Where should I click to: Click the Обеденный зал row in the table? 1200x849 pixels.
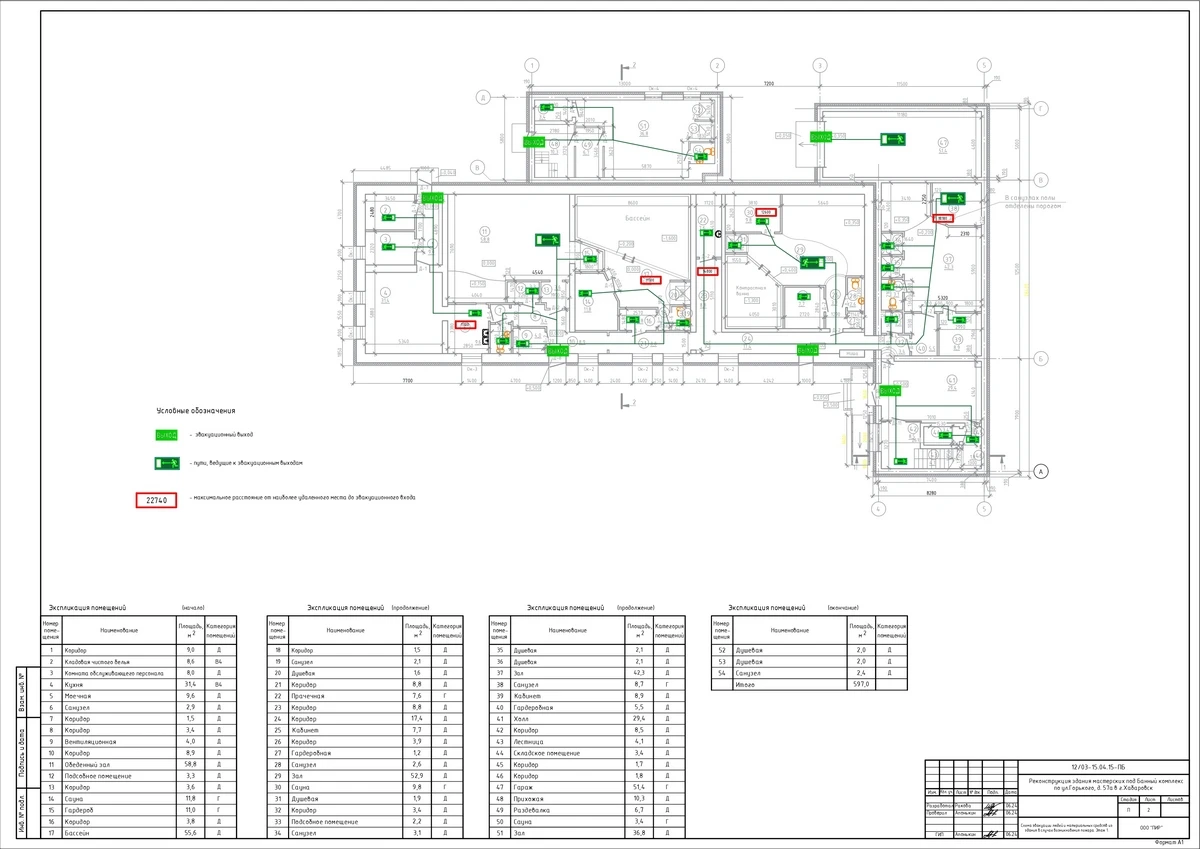coord(139,763)
